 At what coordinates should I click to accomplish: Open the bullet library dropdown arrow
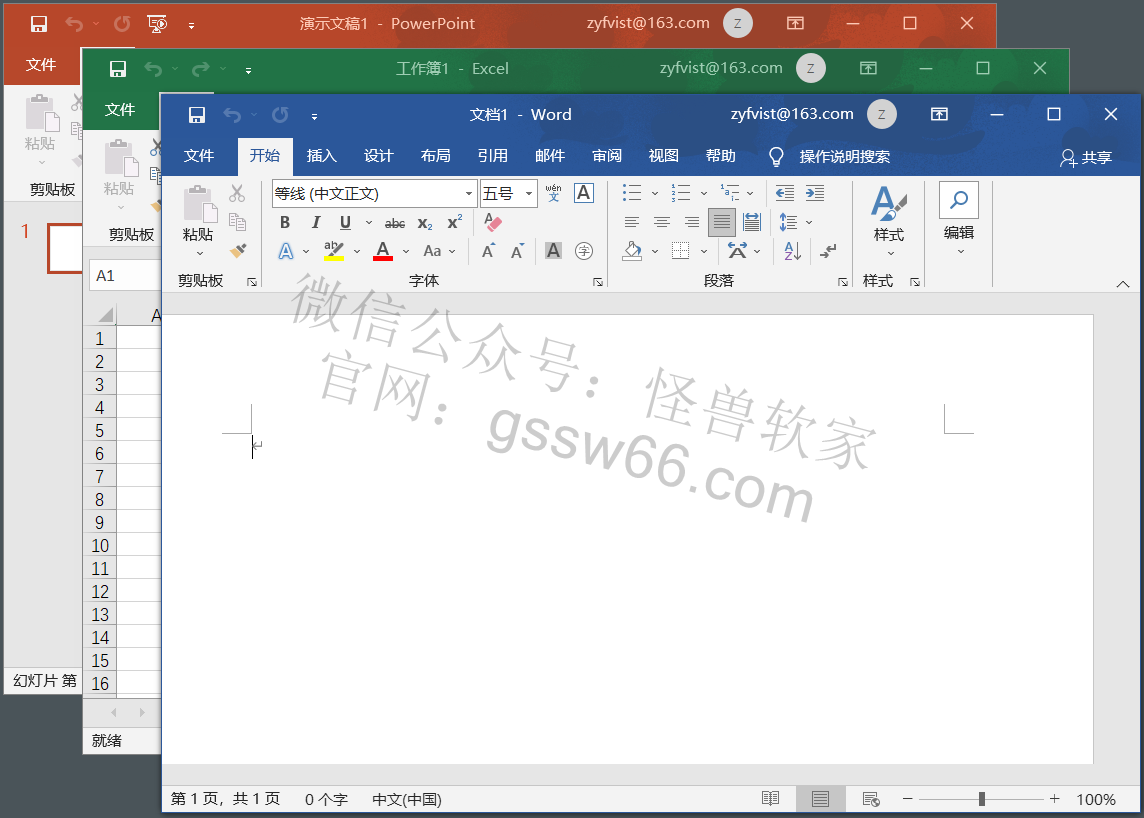click(654, 193)
